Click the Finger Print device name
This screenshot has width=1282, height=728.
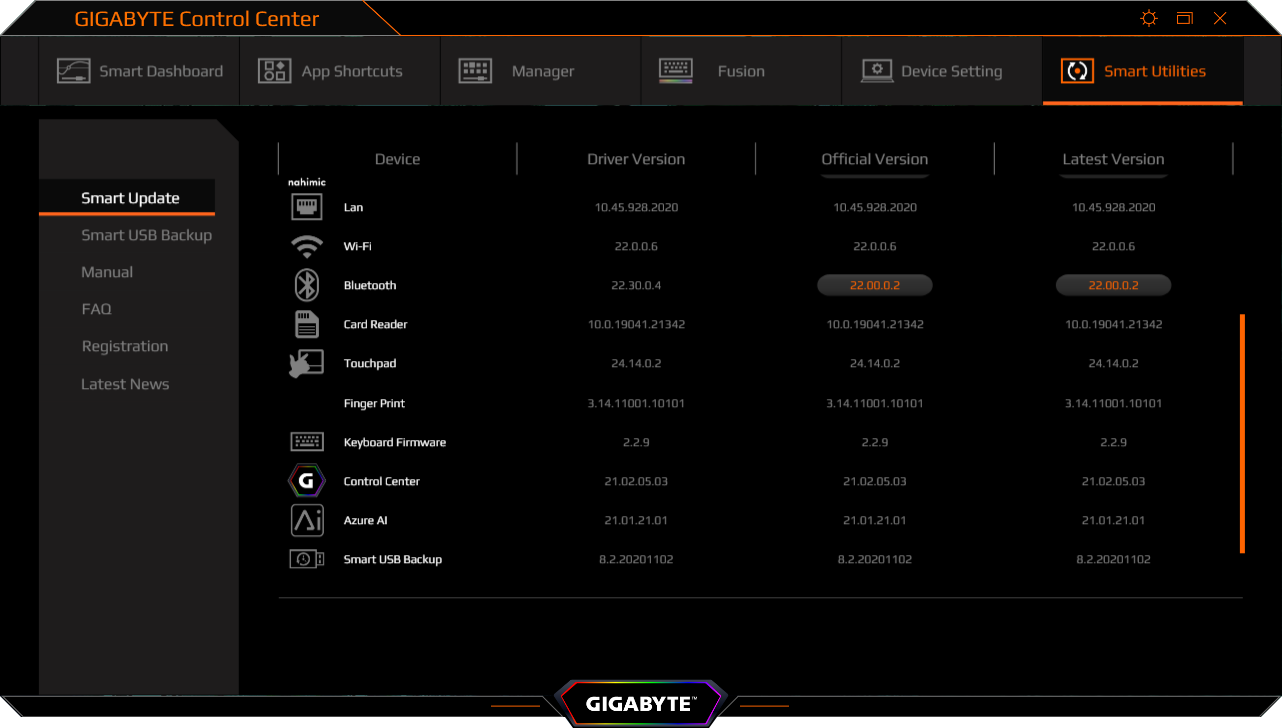click(374, 403)
